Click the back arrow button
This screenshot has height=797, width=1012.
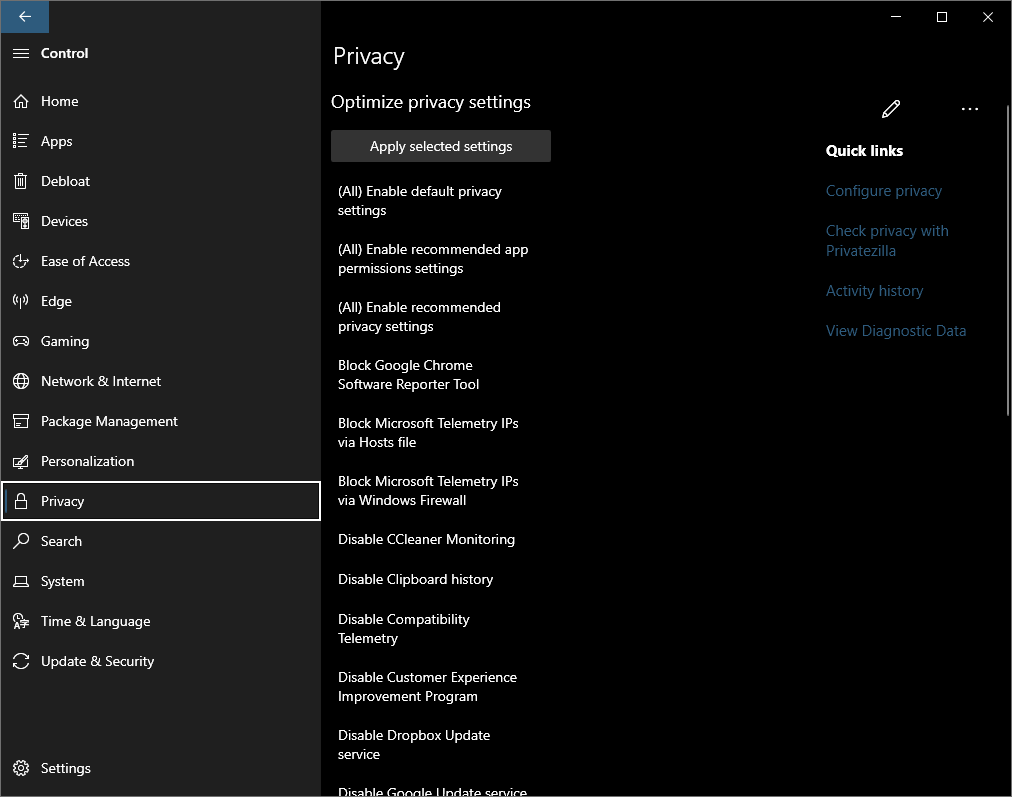pos(25,17)
